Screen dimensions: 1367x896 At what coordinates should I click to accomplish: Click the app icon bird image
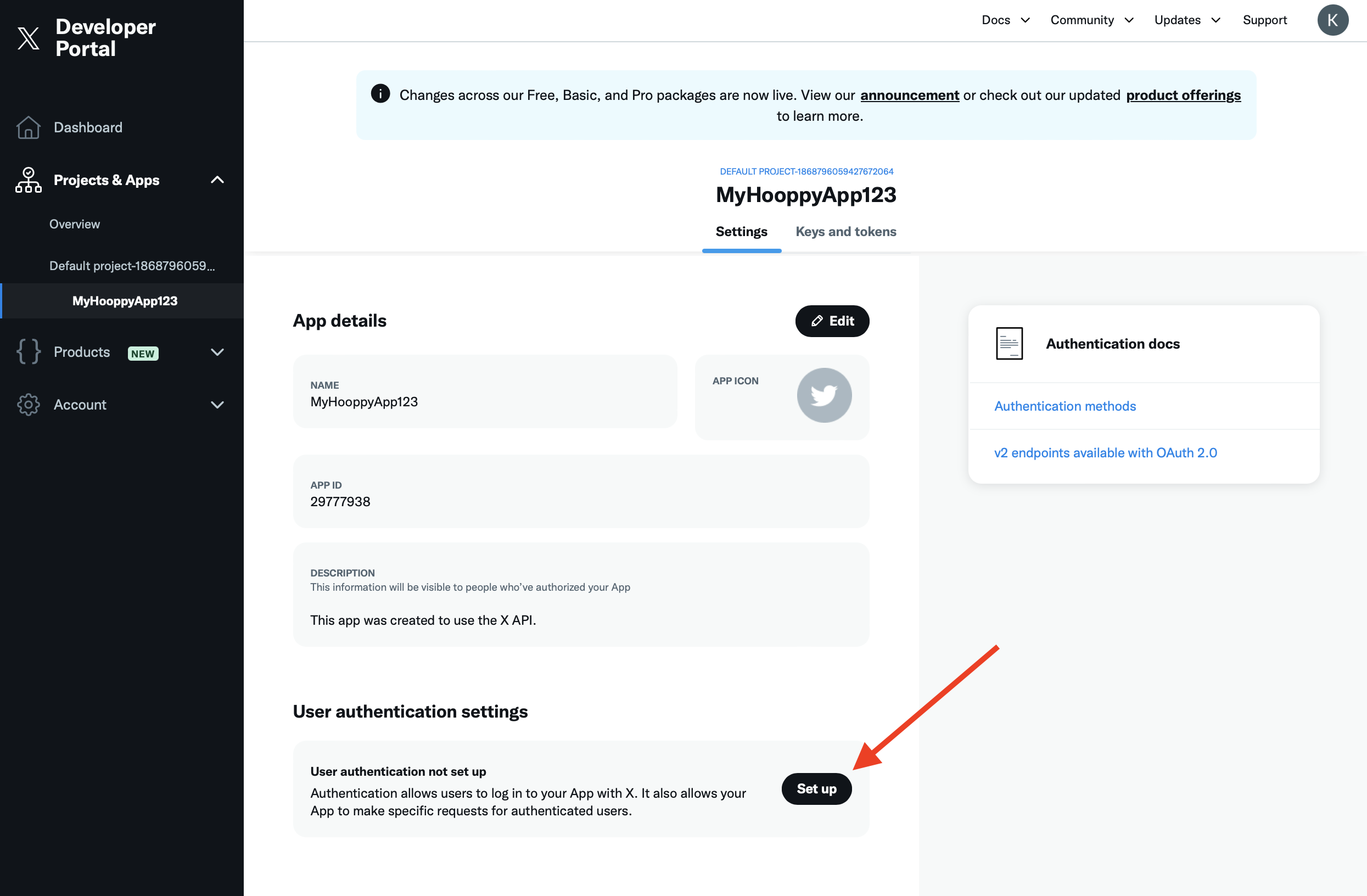coord(823,395)
